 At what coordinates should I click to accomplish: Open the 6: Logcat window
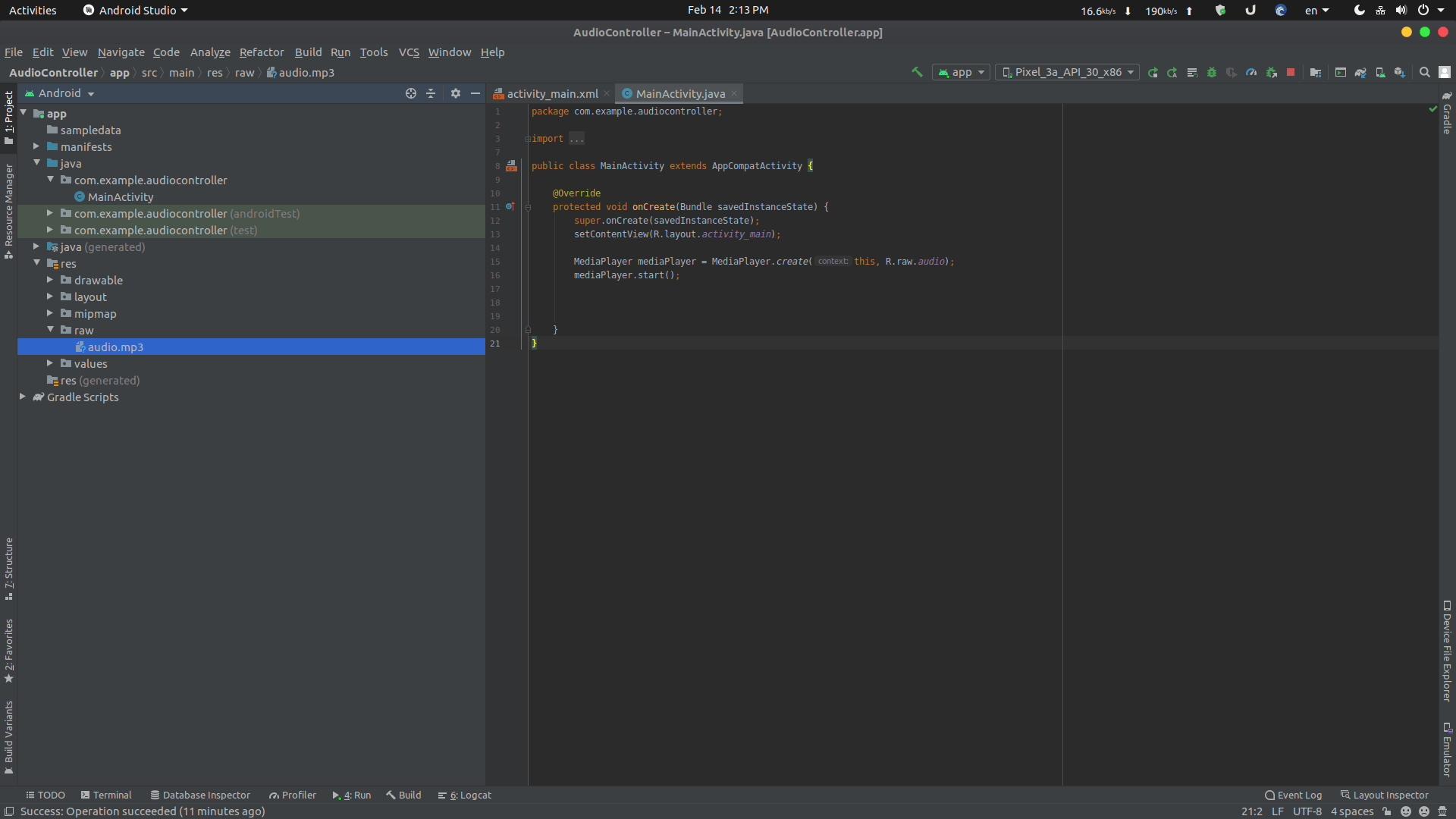tap(465, 795)
